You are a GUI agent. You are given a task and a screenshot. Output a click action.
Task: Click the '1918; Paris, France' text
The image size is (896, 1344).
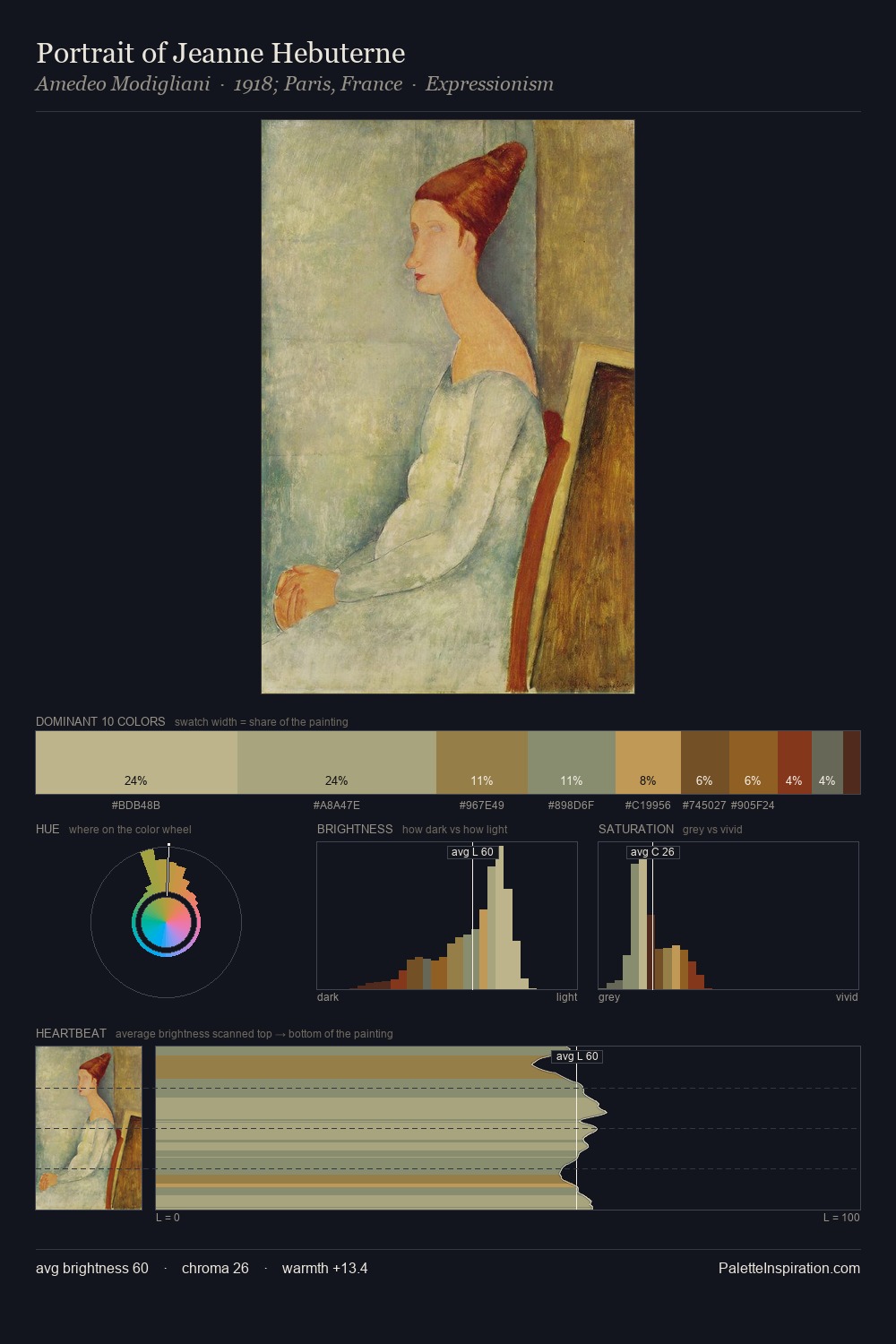(318, 84)
